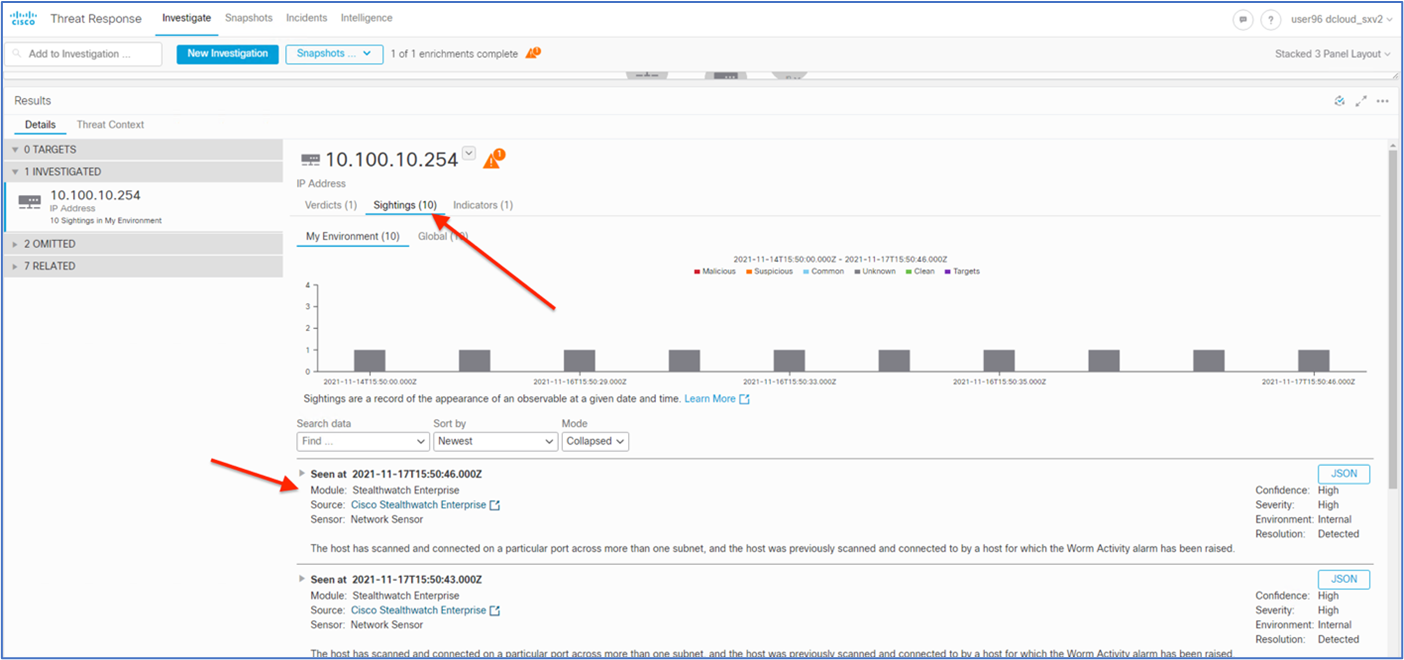Click the search magnifier in Add to Investigation

click(18, 54)
